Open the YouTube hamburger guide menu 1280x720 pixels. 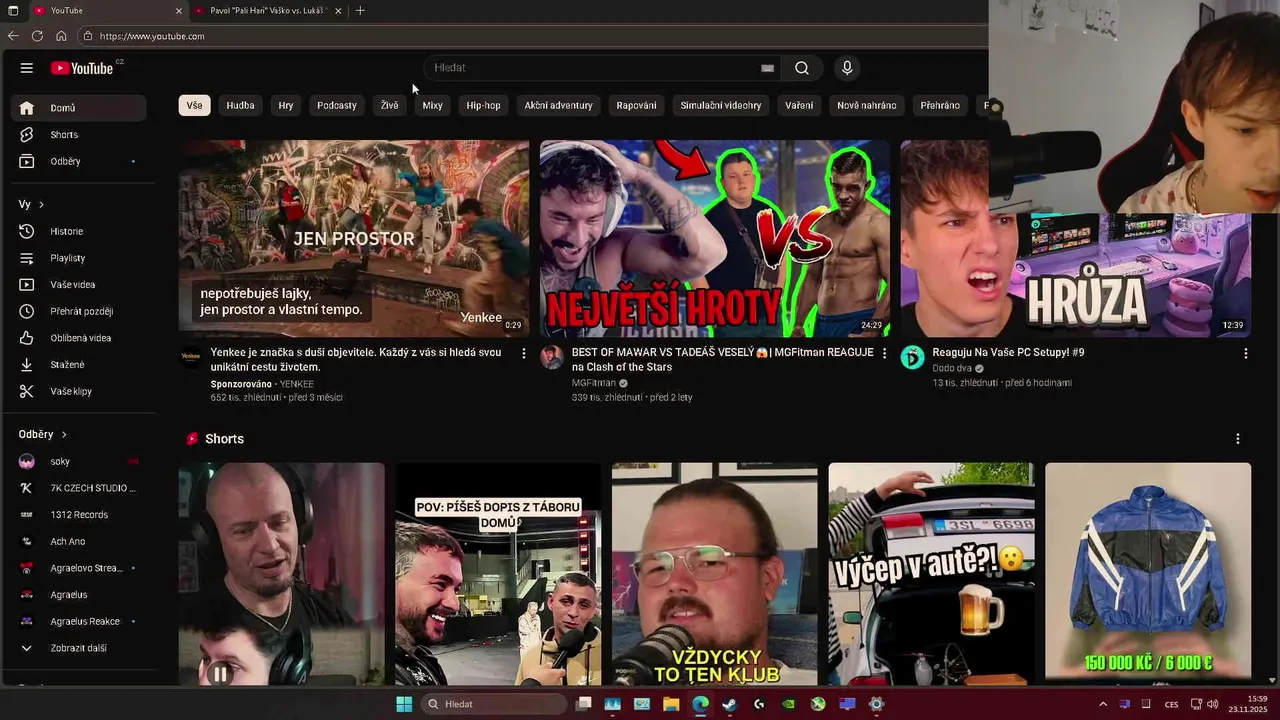pyautogui.click(x=27, y=68)
